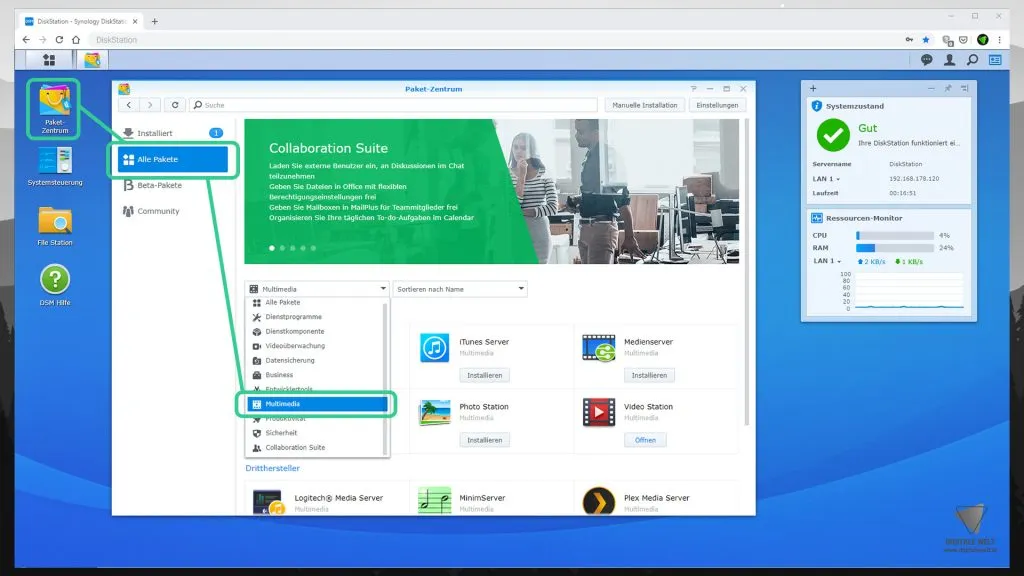Choose Alle Pakete in the category list
Screen dimensions: 1024x576
coord(316,302)
